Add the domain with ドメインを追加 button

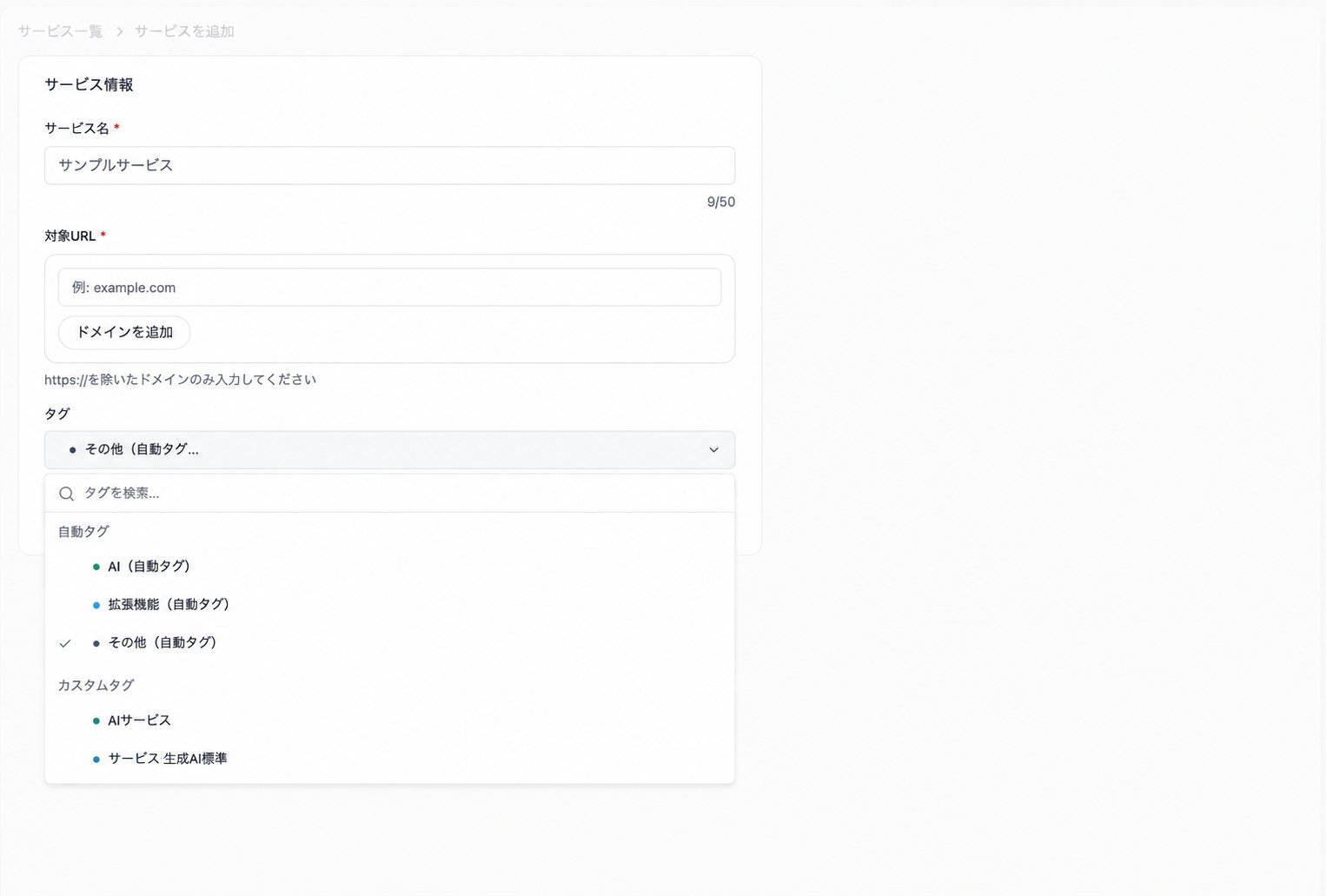point(124,333)
